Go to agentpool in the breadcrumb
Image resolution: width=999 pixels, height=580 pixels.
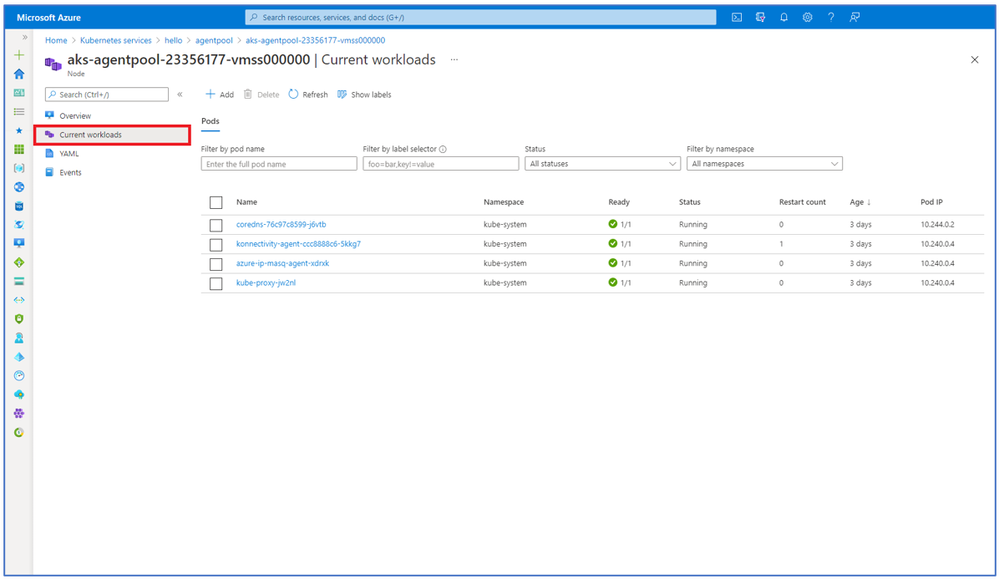click(214, 40)
